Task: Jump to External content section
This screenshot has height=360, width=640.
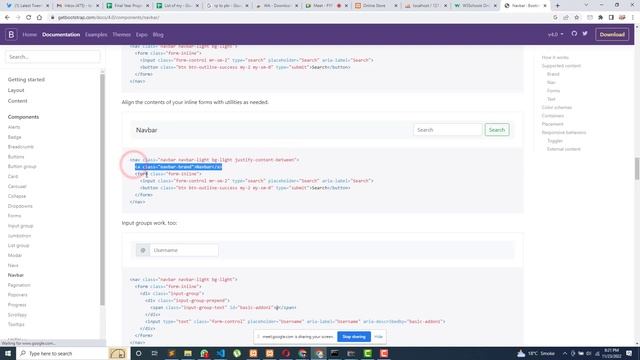Action: [x=564, y=149]
